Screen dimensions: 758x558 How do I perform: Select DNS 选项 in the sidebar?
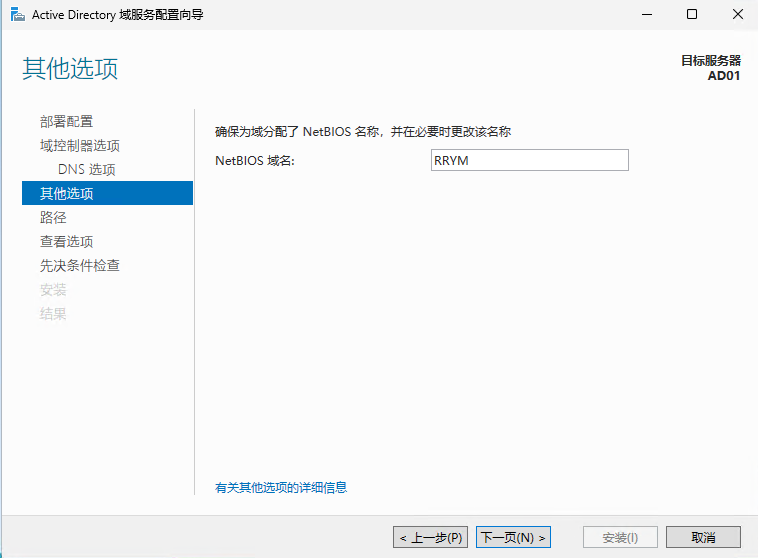click(x=86, y=170)
